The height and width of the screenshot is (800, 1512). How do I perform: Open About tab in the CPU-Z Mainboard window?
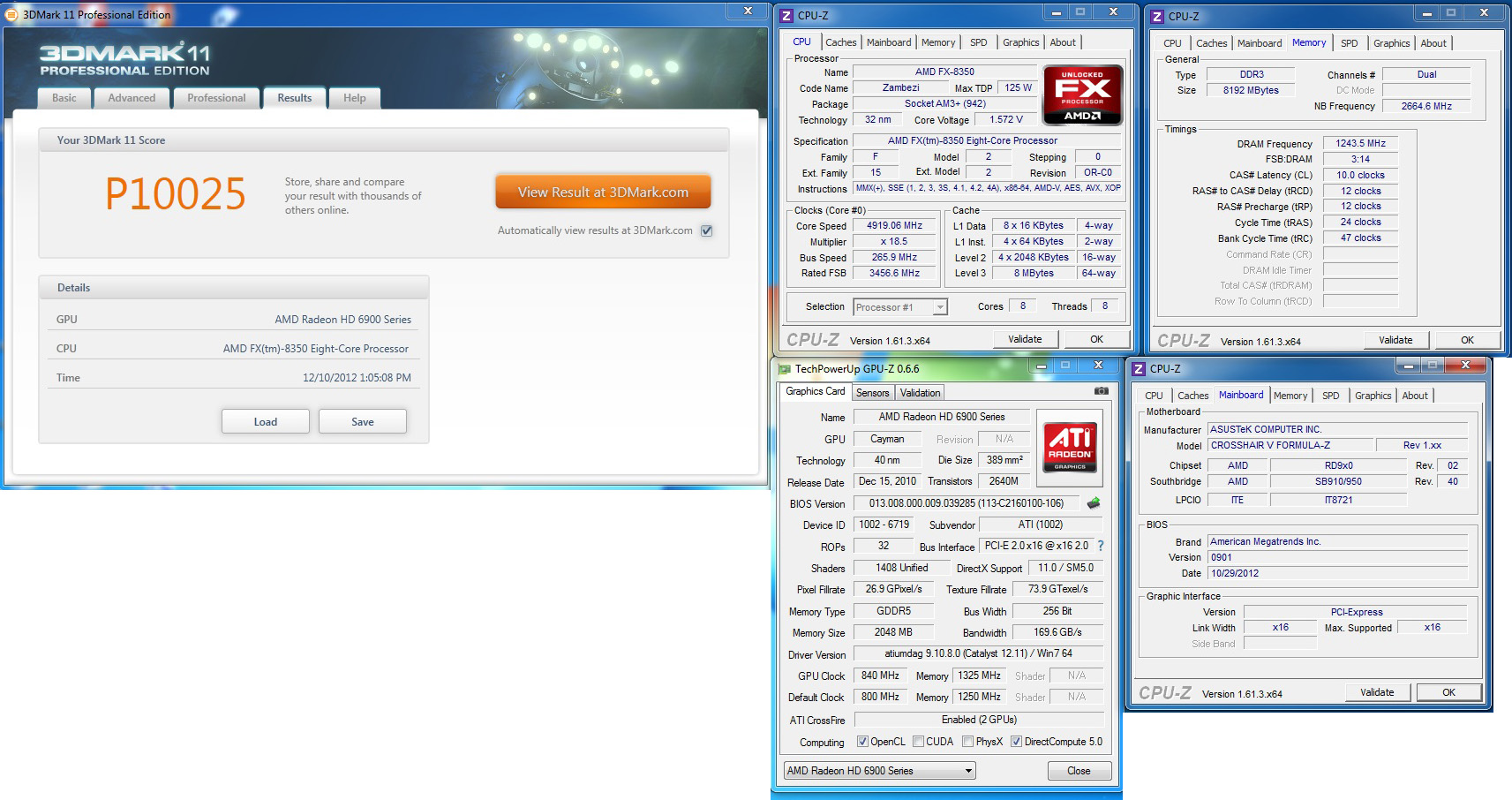point(1415,396)
